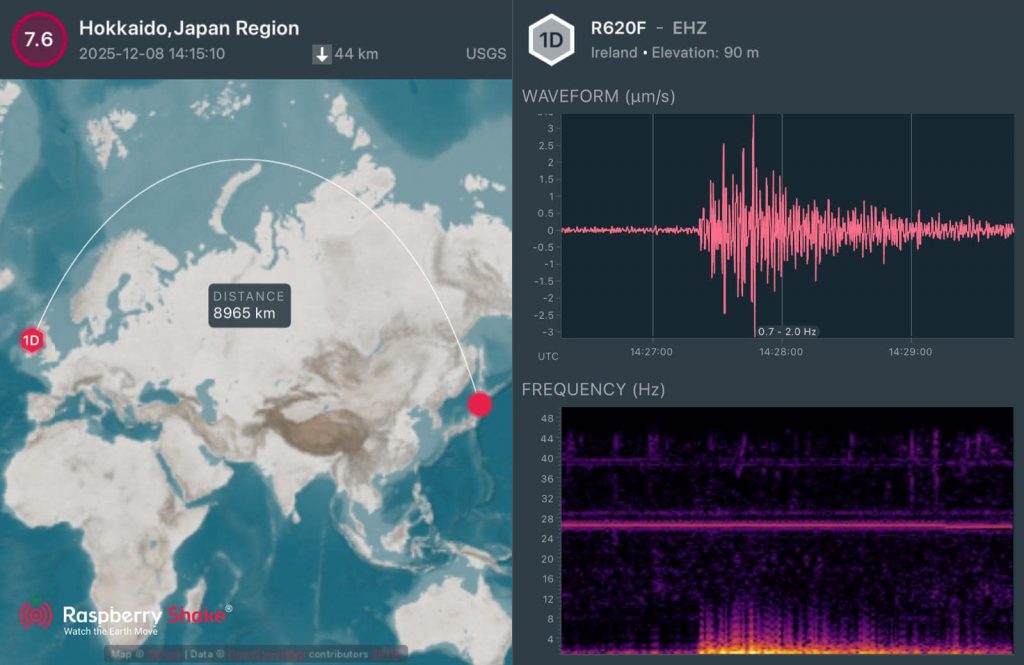Select the 1D station marker on map
The image size is (1024, 665).
coord(32,340)
